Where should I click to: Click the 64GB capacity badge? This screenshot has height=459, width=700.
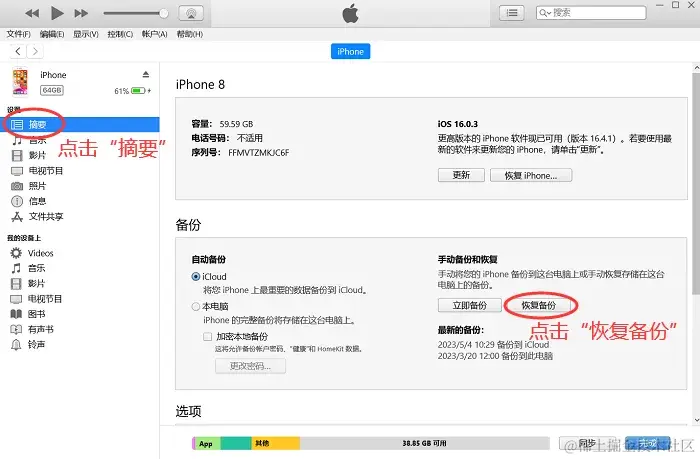[52, 90]
